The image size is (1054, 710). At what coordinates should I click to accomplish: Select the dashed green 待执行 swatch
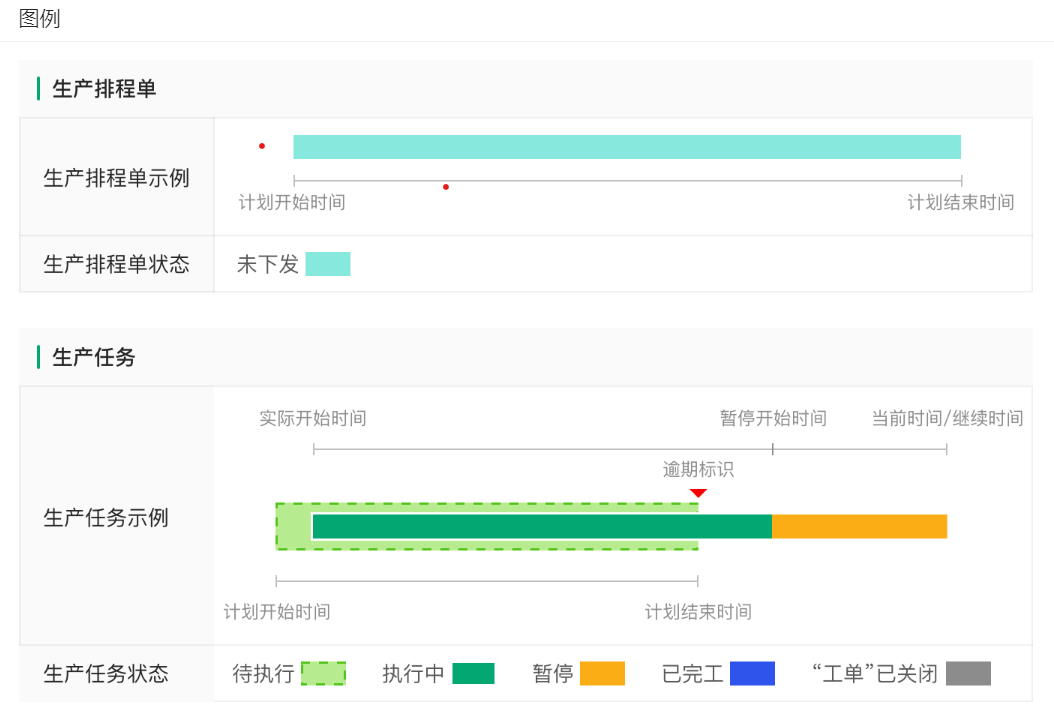323,674
